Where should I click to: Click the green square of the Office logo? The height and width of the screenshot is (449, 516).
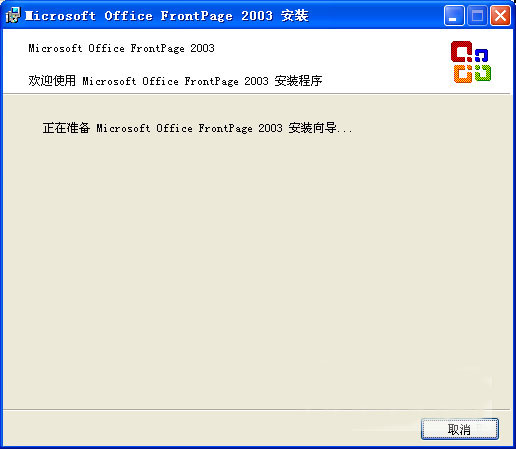click(483, 73)
